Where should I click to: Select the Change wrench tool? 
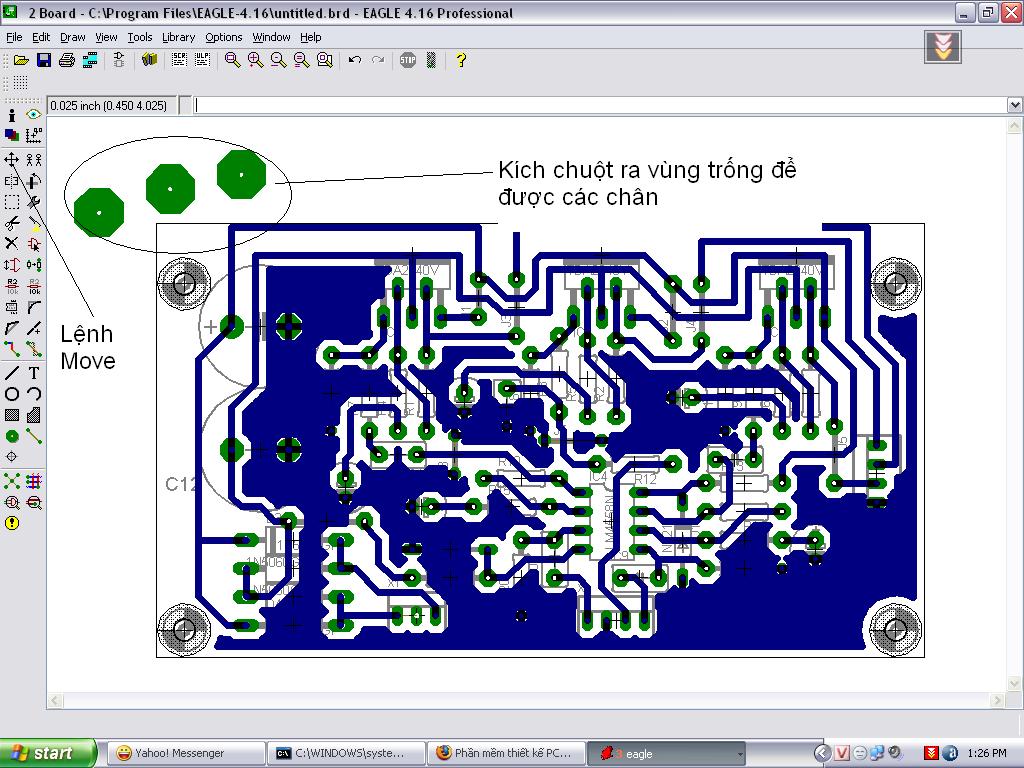pyautogui.click(x=33, y=202)
